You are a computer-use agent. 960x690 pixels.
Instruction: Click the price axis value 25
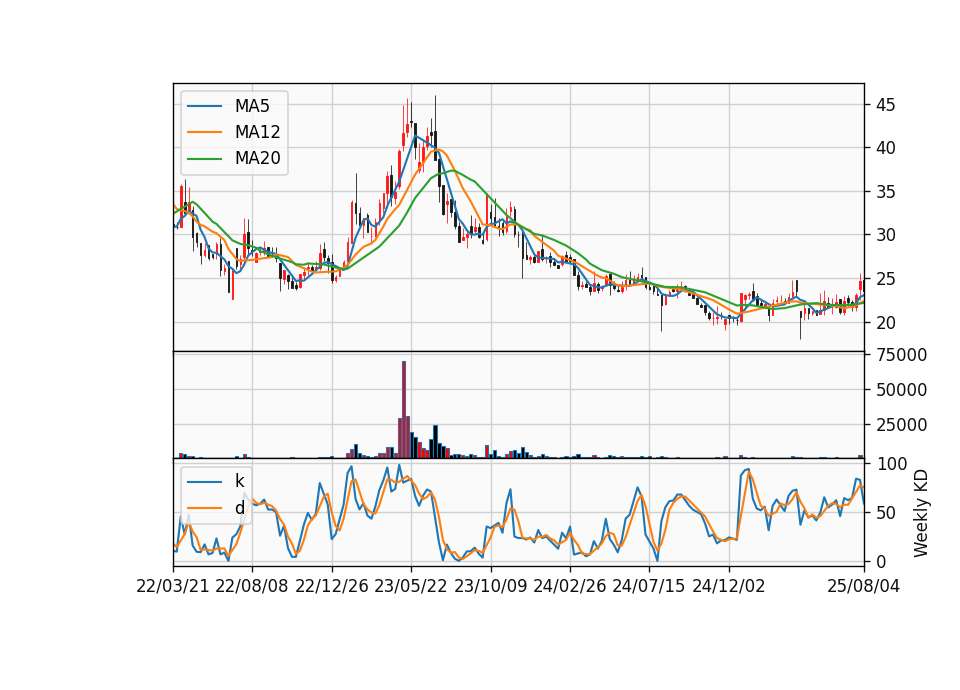pyautogui.click(x=885, y=279)
